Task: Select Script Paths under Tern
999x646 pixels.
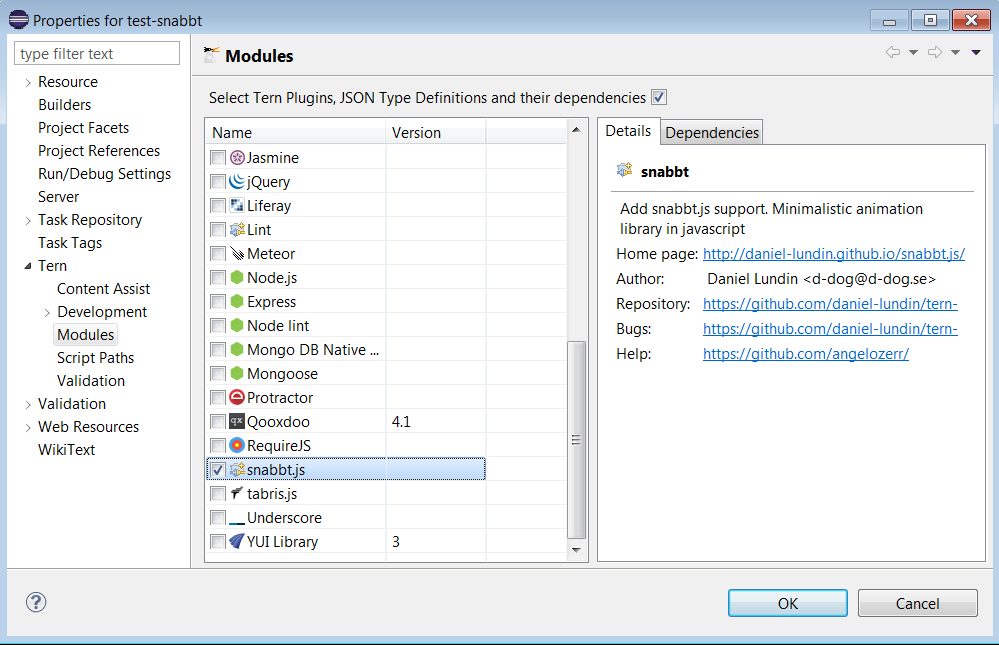Action: click(94, 357)
